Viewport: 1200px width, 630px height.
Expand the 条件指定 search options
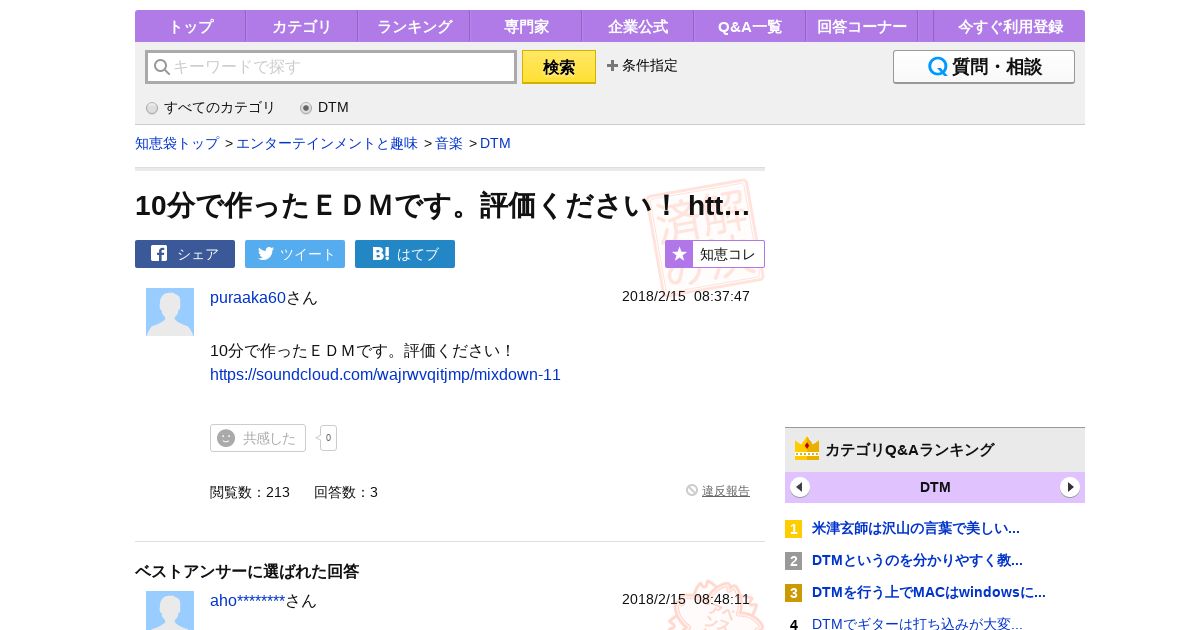(x=642, y=66)
